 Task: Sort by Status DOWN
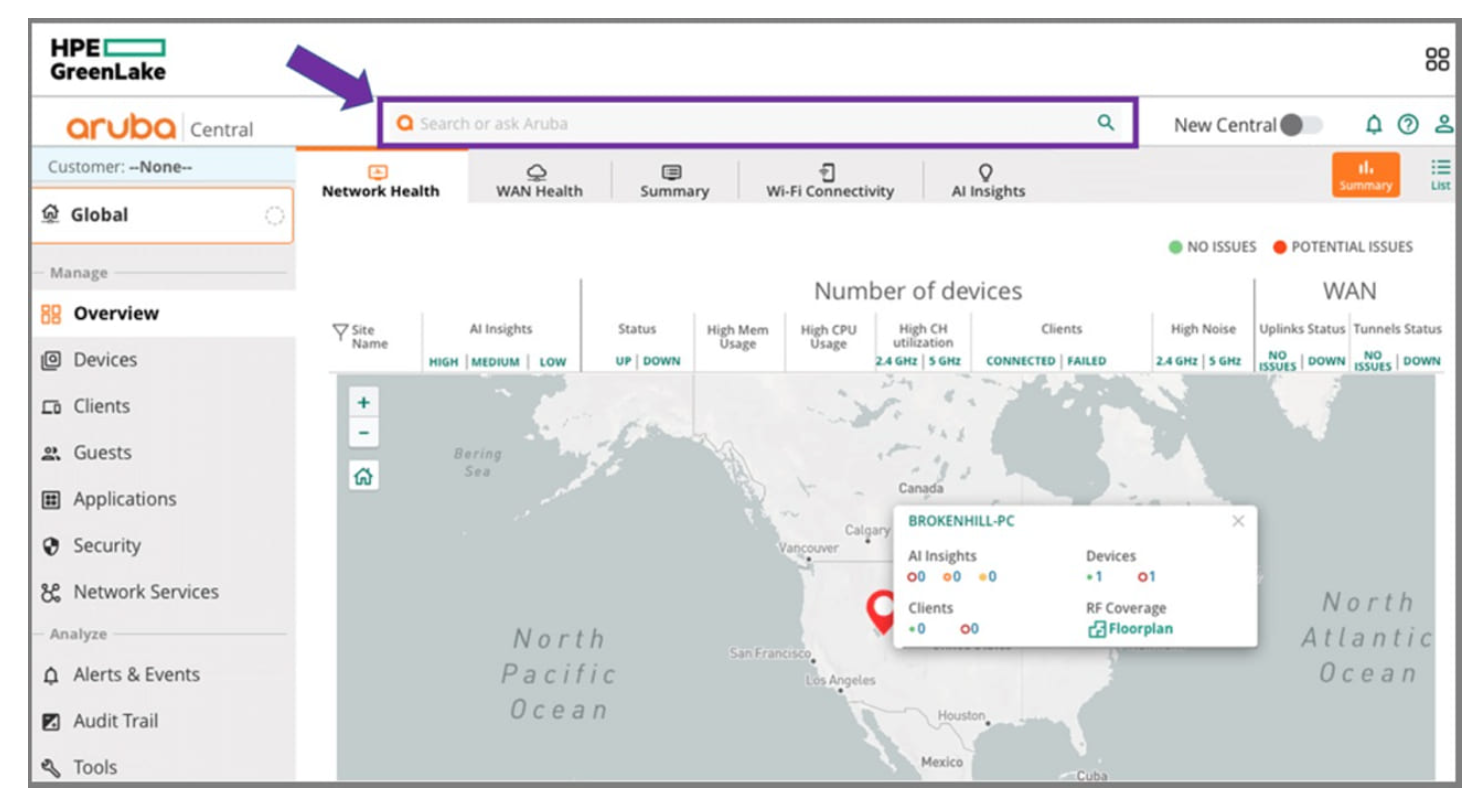[661, 361]
